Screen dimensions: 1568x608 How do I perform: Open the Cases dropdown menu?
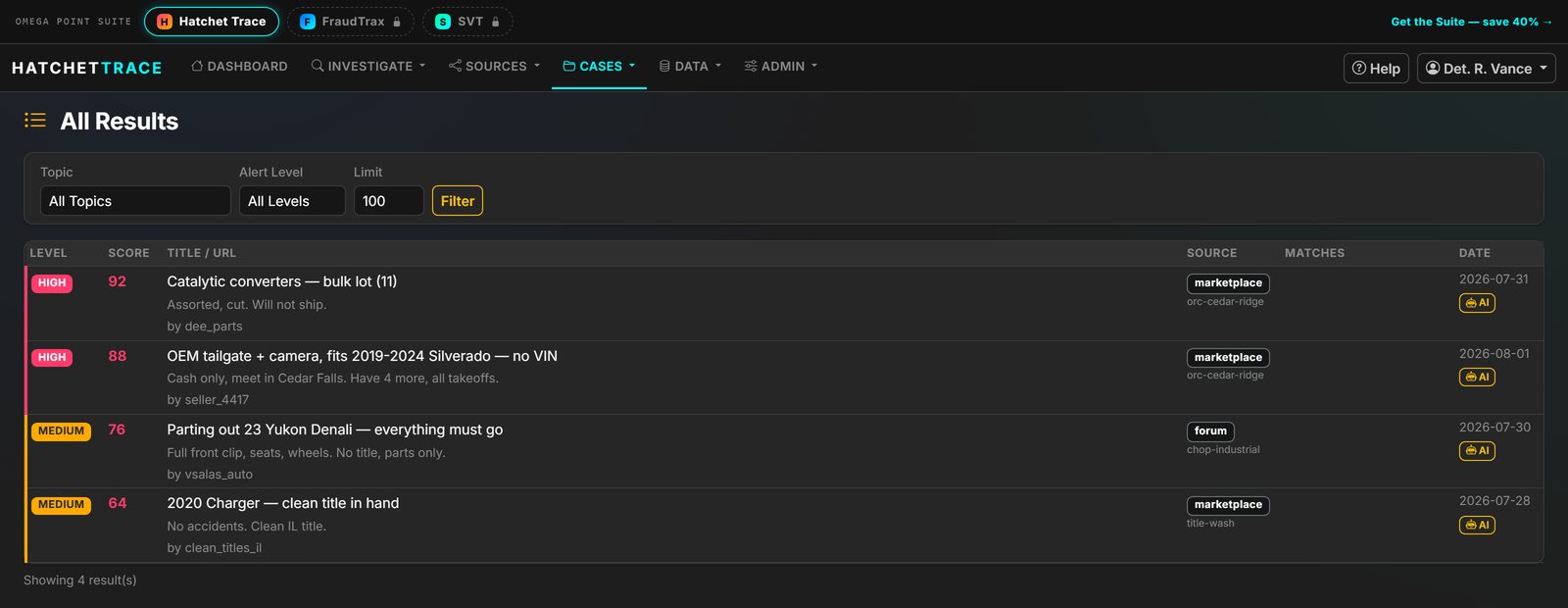(x=599, y=66)
